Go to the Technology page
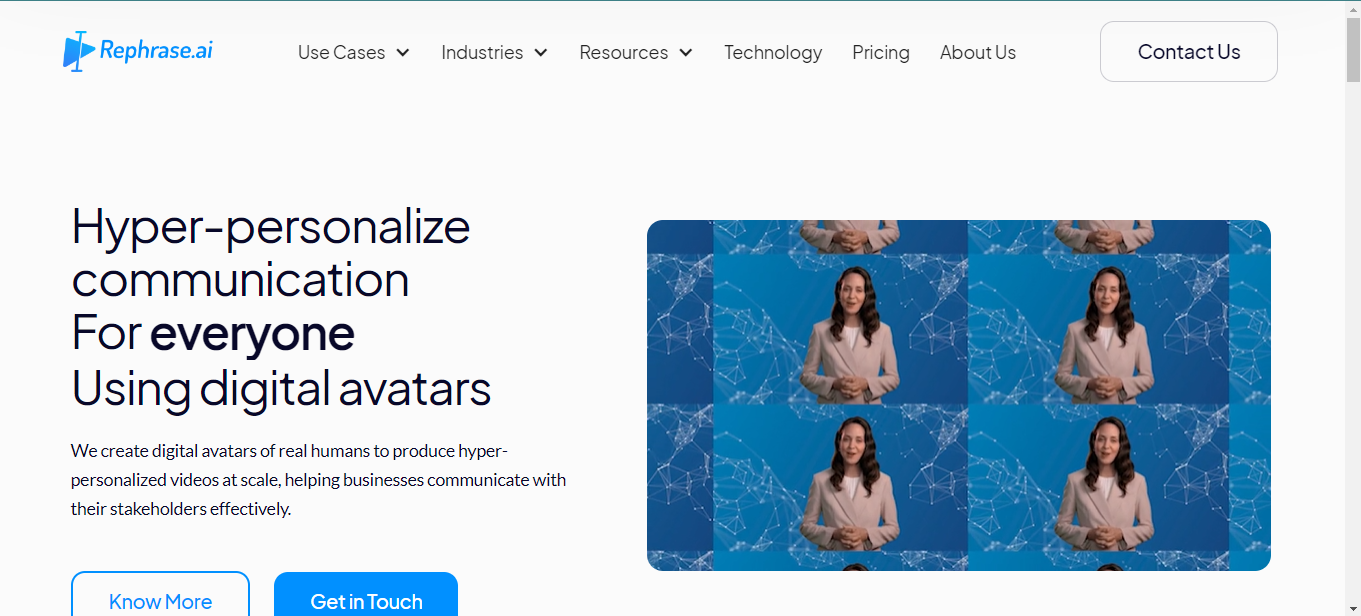Screen dimensions: 1361x616 click(x=773, y=52)
